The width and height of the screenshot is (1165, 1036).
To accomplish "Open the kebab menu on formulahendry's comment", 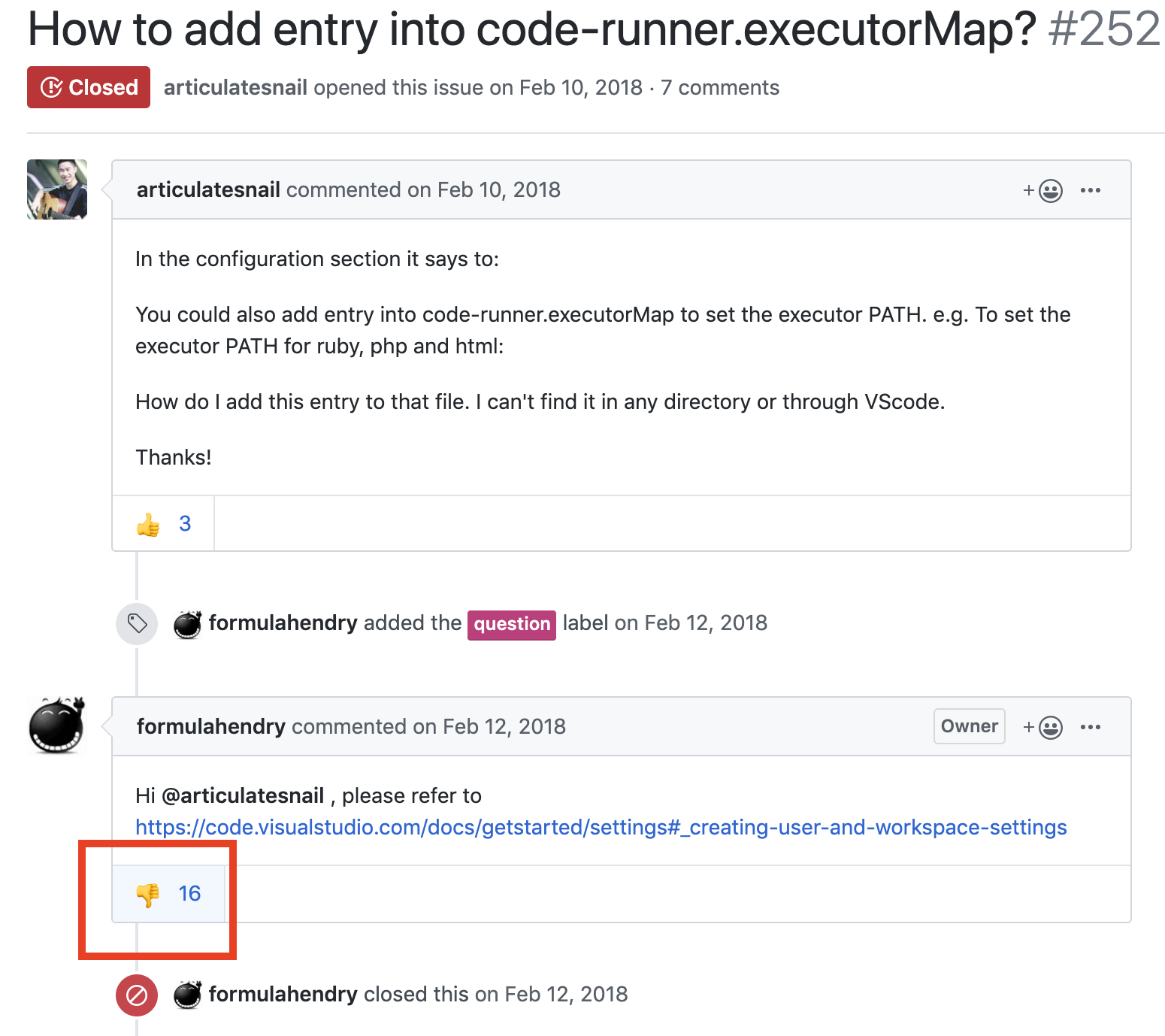I will click(1091, 726).
